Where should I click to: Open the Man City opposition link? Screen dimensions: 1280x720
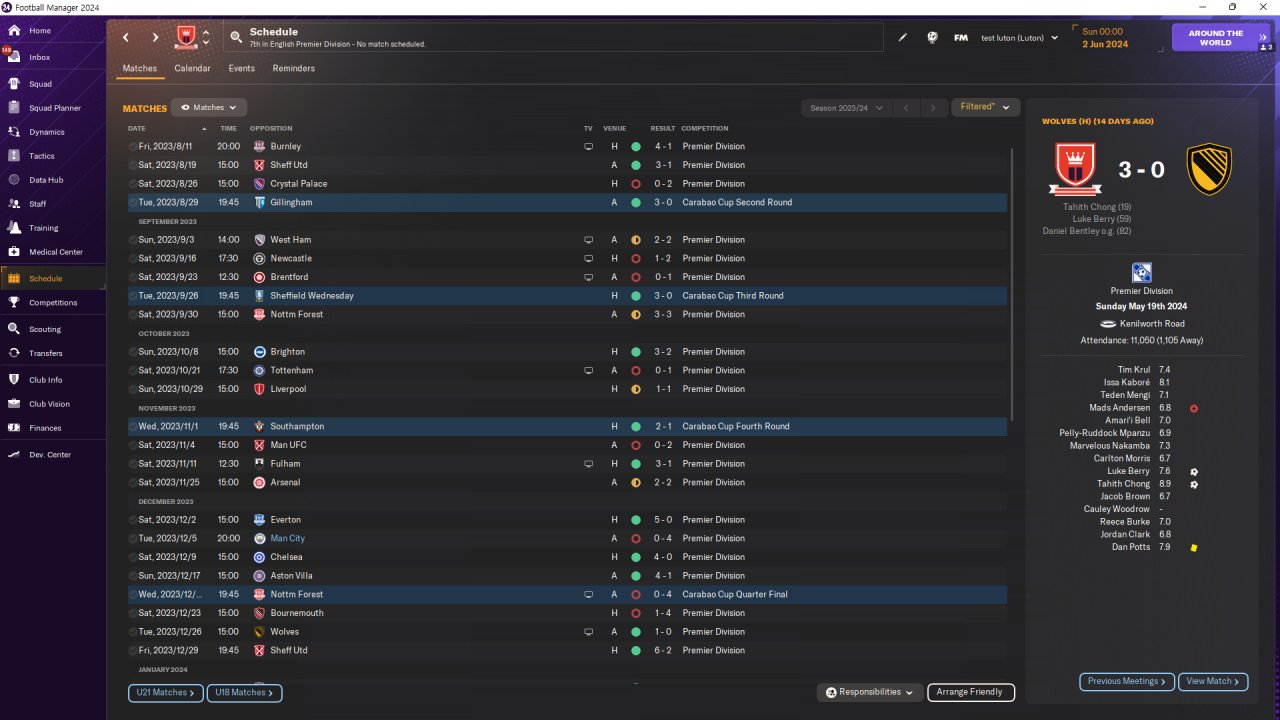coord(287,539)
